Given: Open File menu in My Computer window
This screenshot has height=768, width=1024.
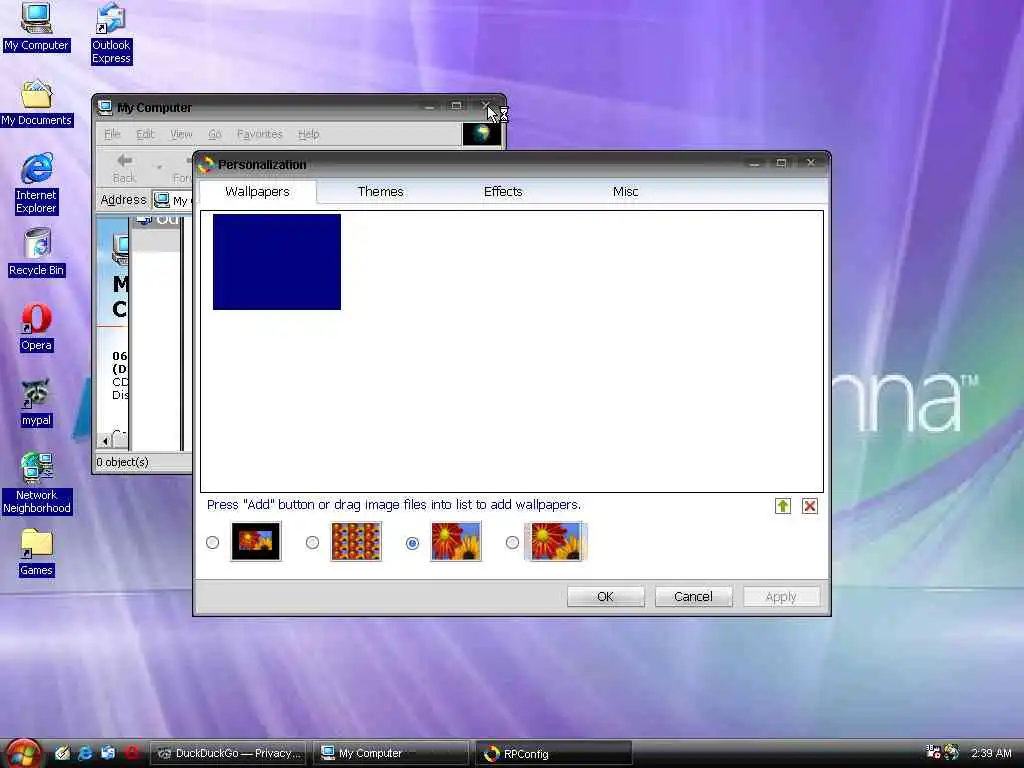Looking at the screenshot, I should click(x=112, y=134).
